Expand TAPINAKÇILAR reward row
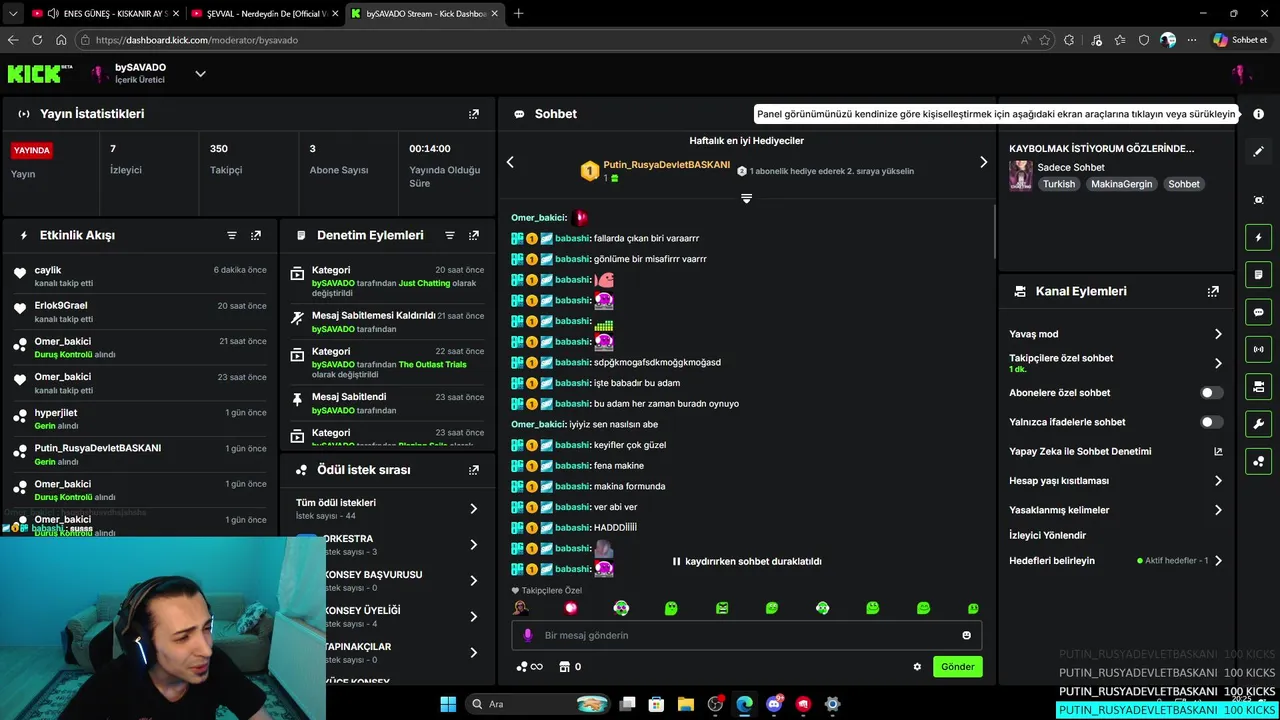This screenshot has height=720, width=1280. pos(387,653)
